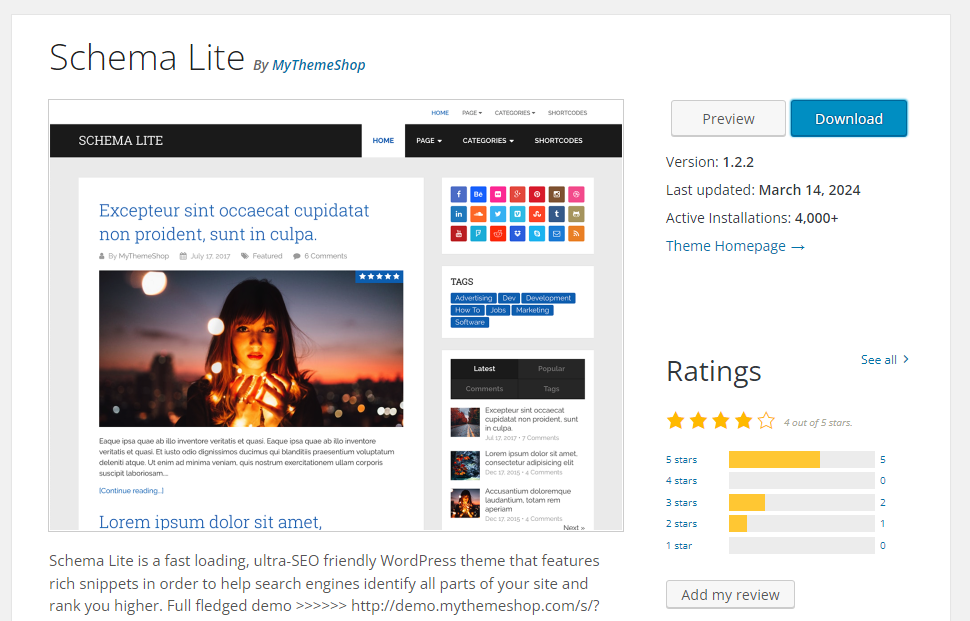Image resolution: width=970 pixels, height=621 pixels.
Task: Click the review count in the 3 stars row
Action: (883, 502)
